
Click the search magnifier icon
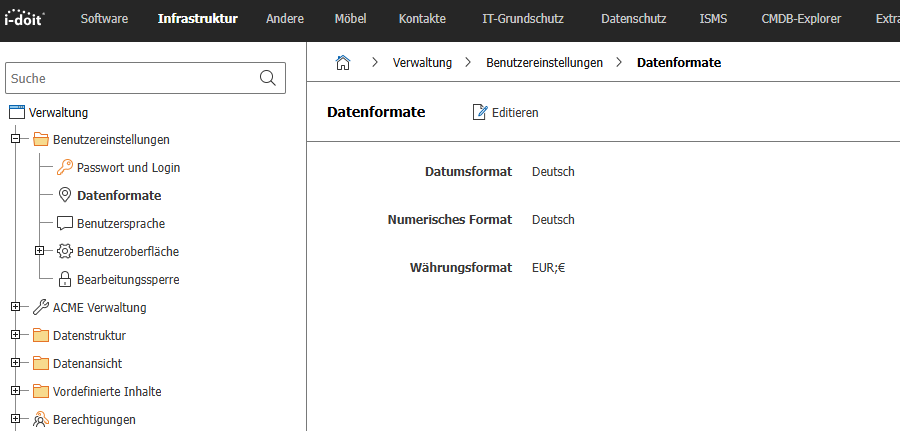267,78
